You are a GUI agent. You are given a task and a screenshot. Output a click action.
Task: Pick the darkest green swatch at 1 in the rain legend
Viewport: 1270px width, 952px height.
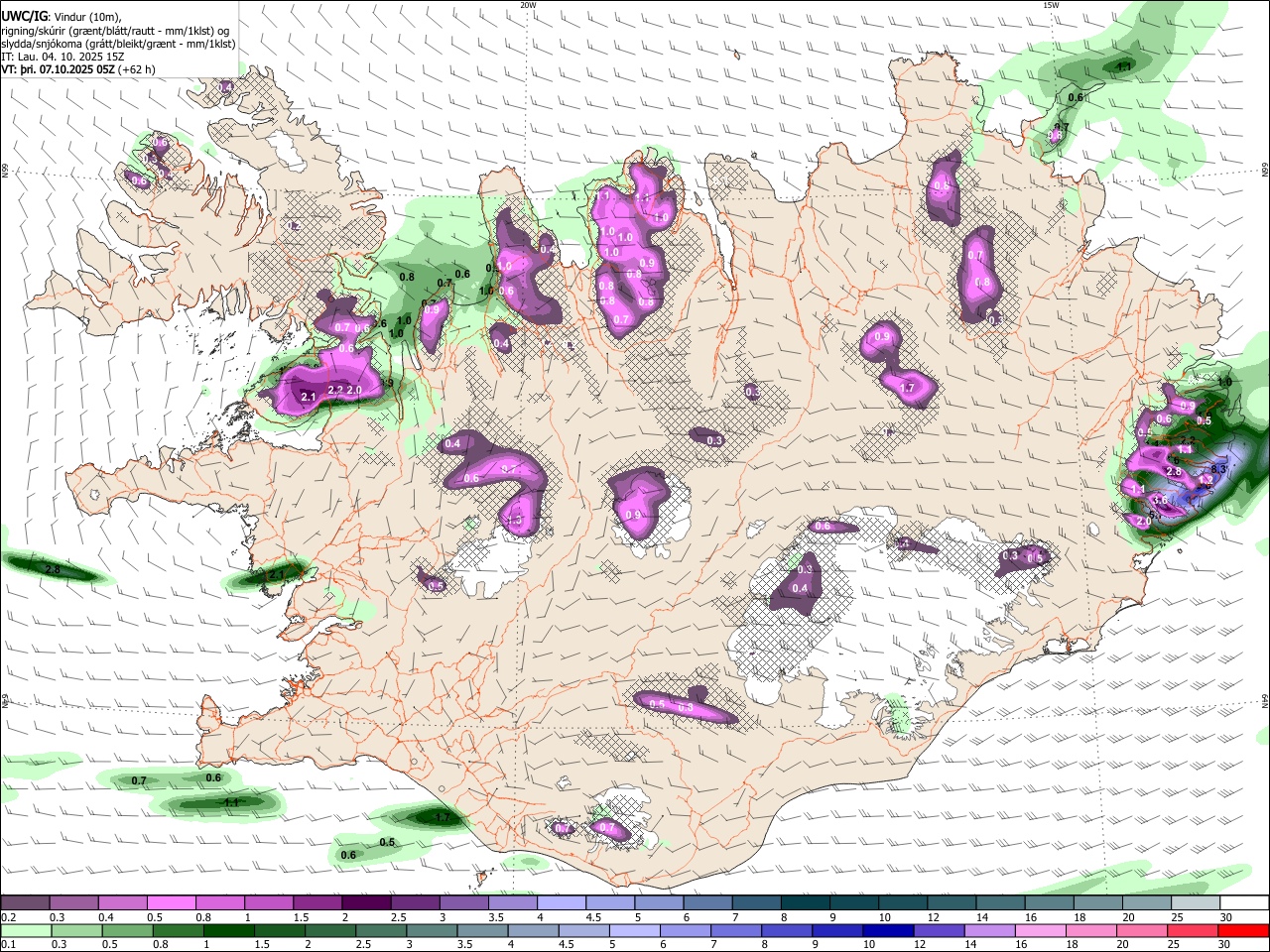point(228,930)
